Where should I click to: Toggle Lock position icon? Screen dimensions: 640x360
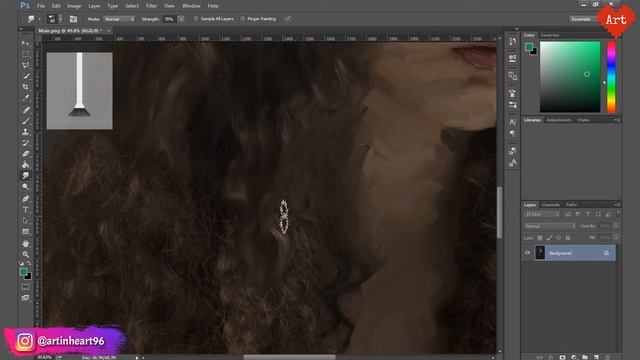(x=558, y=238)
